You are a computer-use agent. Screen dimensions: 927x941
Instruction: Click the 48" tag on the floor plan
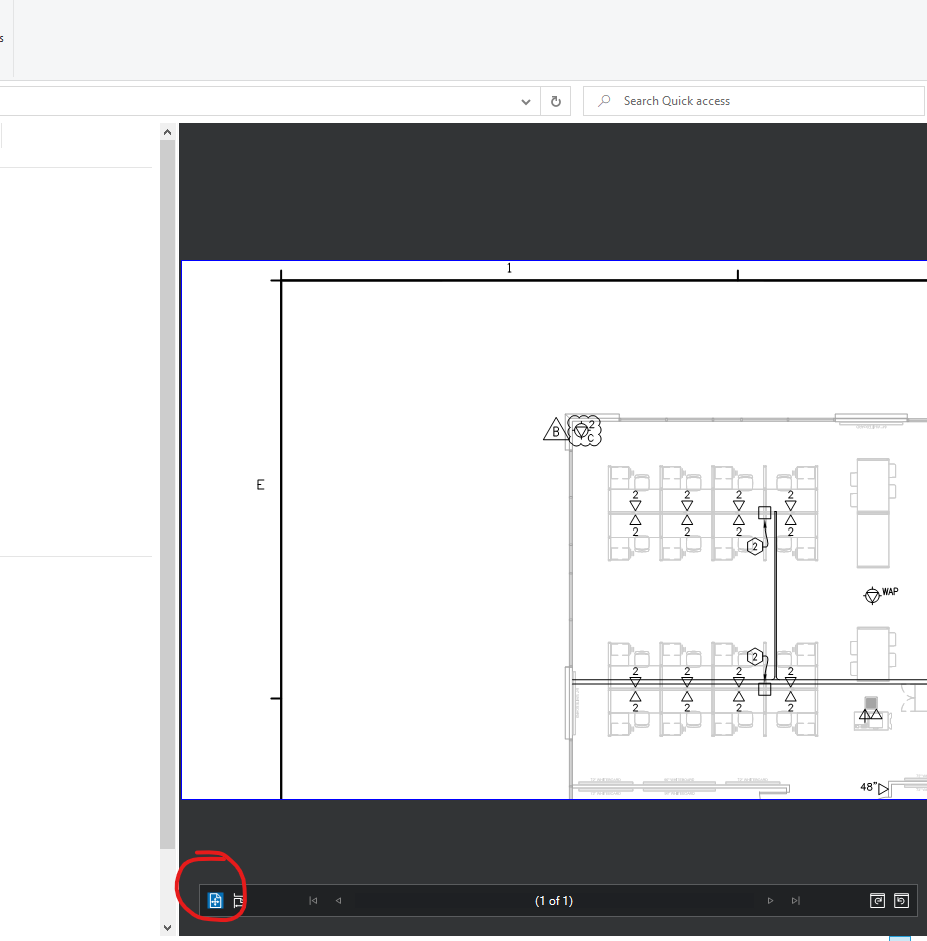click(869, 788)
